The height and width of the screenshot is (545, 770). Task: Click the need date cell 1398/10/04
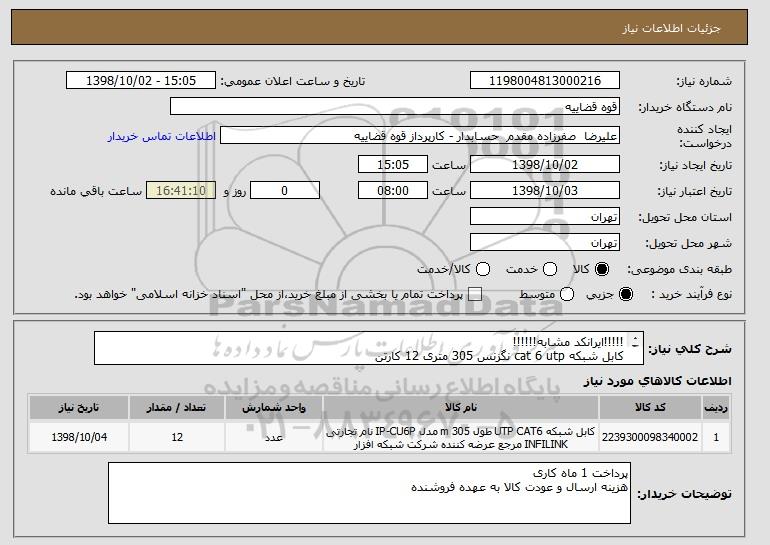pos(79,437)
